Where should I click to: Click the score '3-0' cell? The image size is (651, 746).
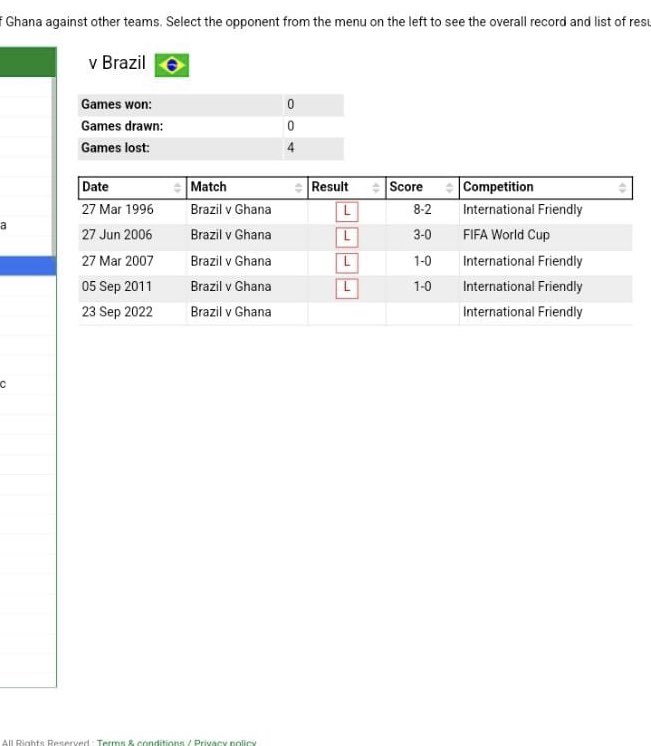tap(422, 235)
